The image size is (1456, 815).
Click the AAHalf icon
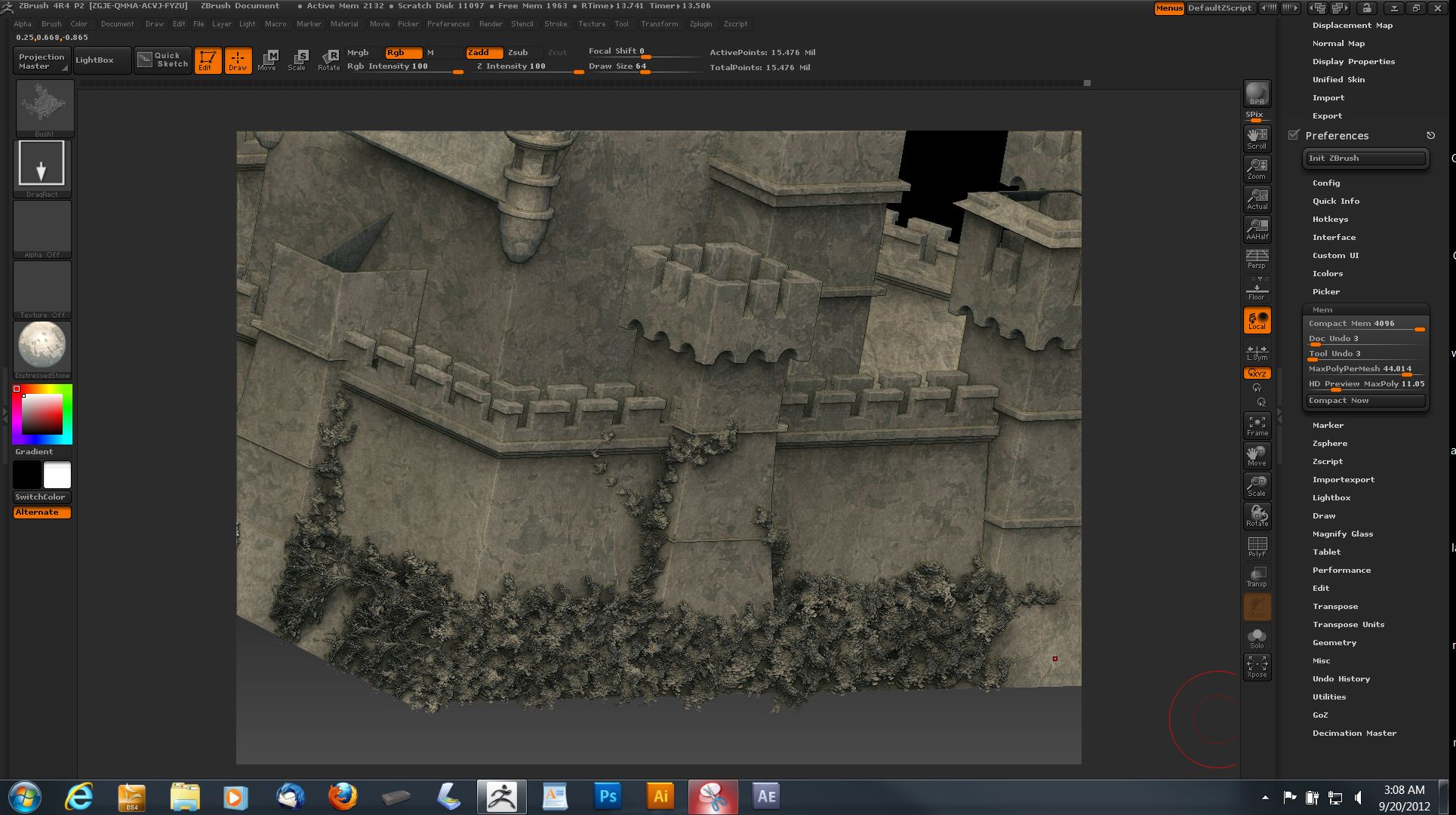(x=1257, y=229)
